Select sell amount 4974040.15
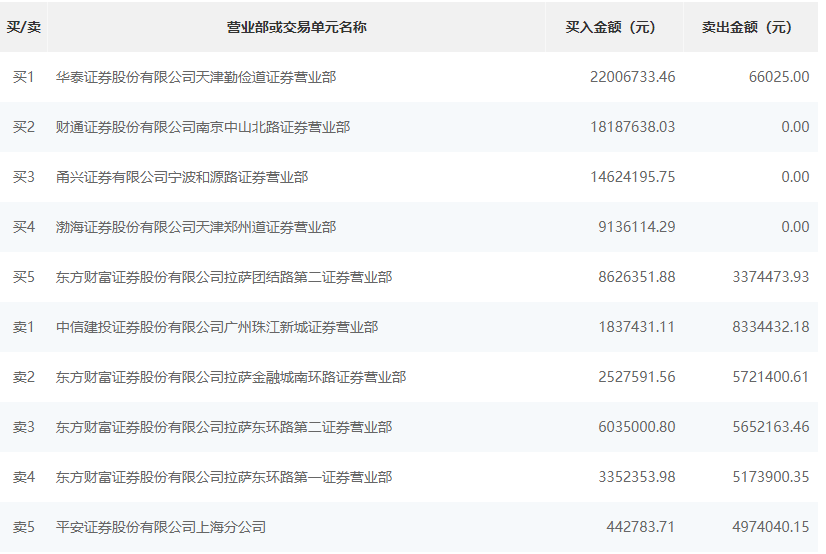 [x=771, y=527]
